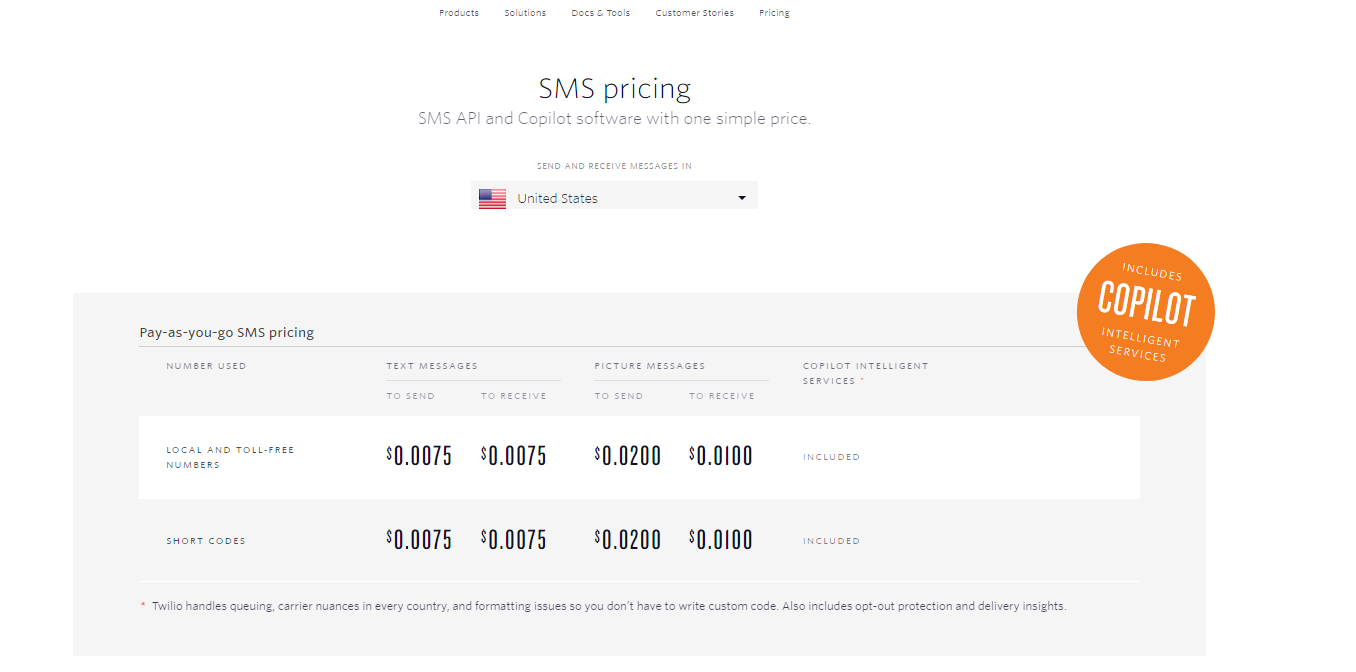Open the Solutions menu
The height and width of the screenshot is (672, 1356).
coord(525,13)
